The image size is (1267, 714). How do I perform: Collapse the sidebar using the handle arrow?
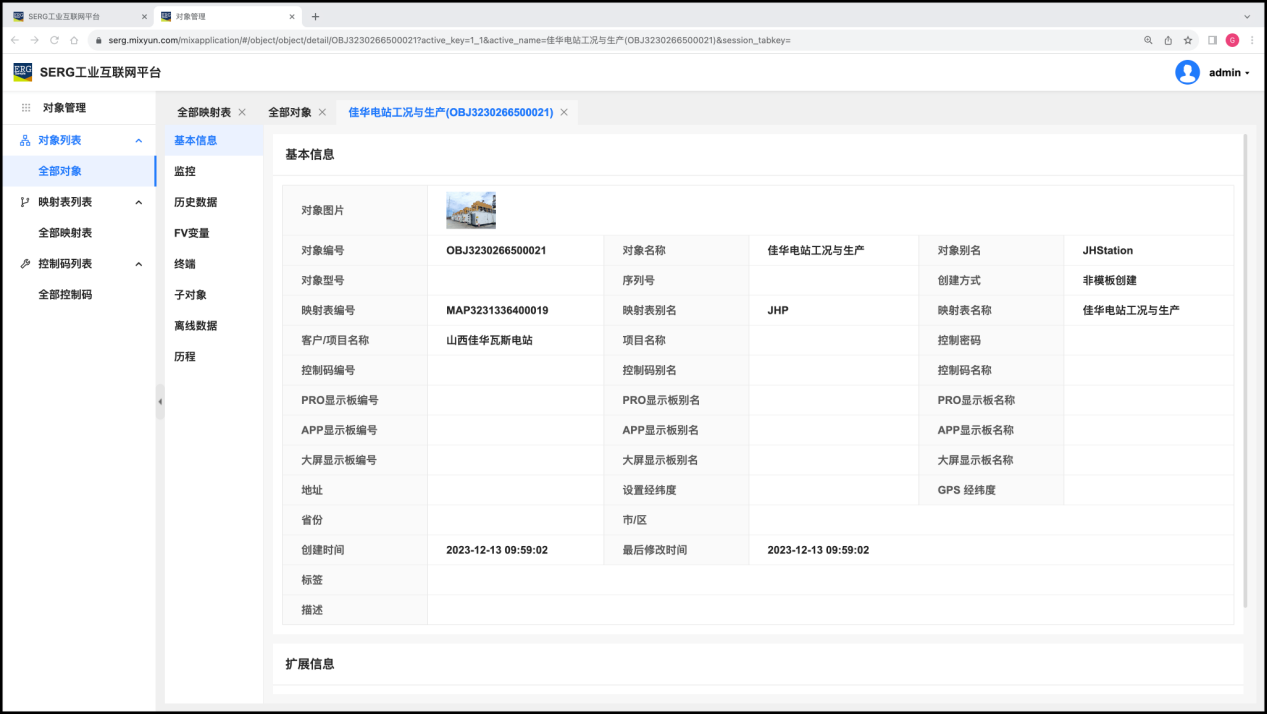click(x=160, y=401)
